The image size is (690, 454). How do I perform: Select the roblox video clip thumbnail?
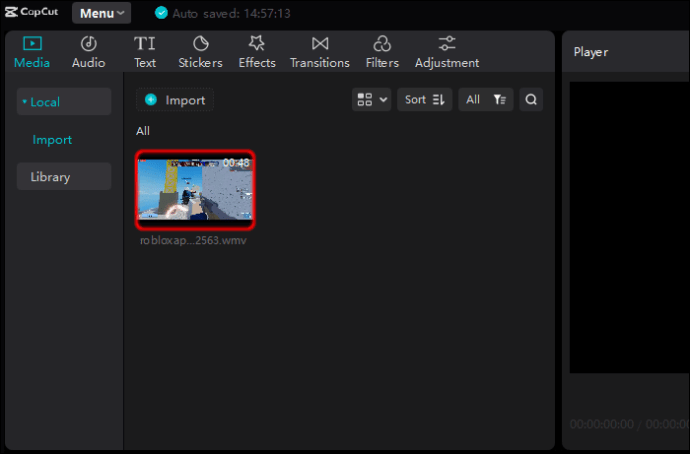[x=195, y=190]
